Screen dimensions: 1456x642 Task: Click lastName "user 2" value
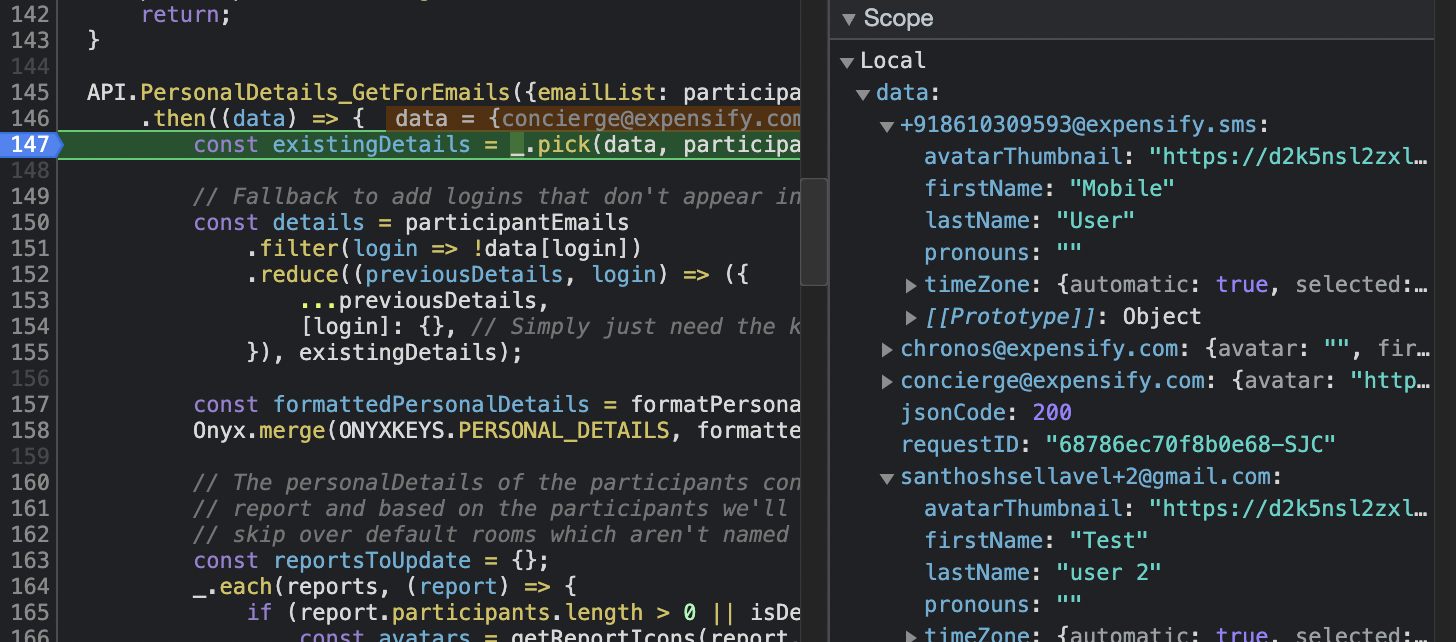[x=1109, y=572]
